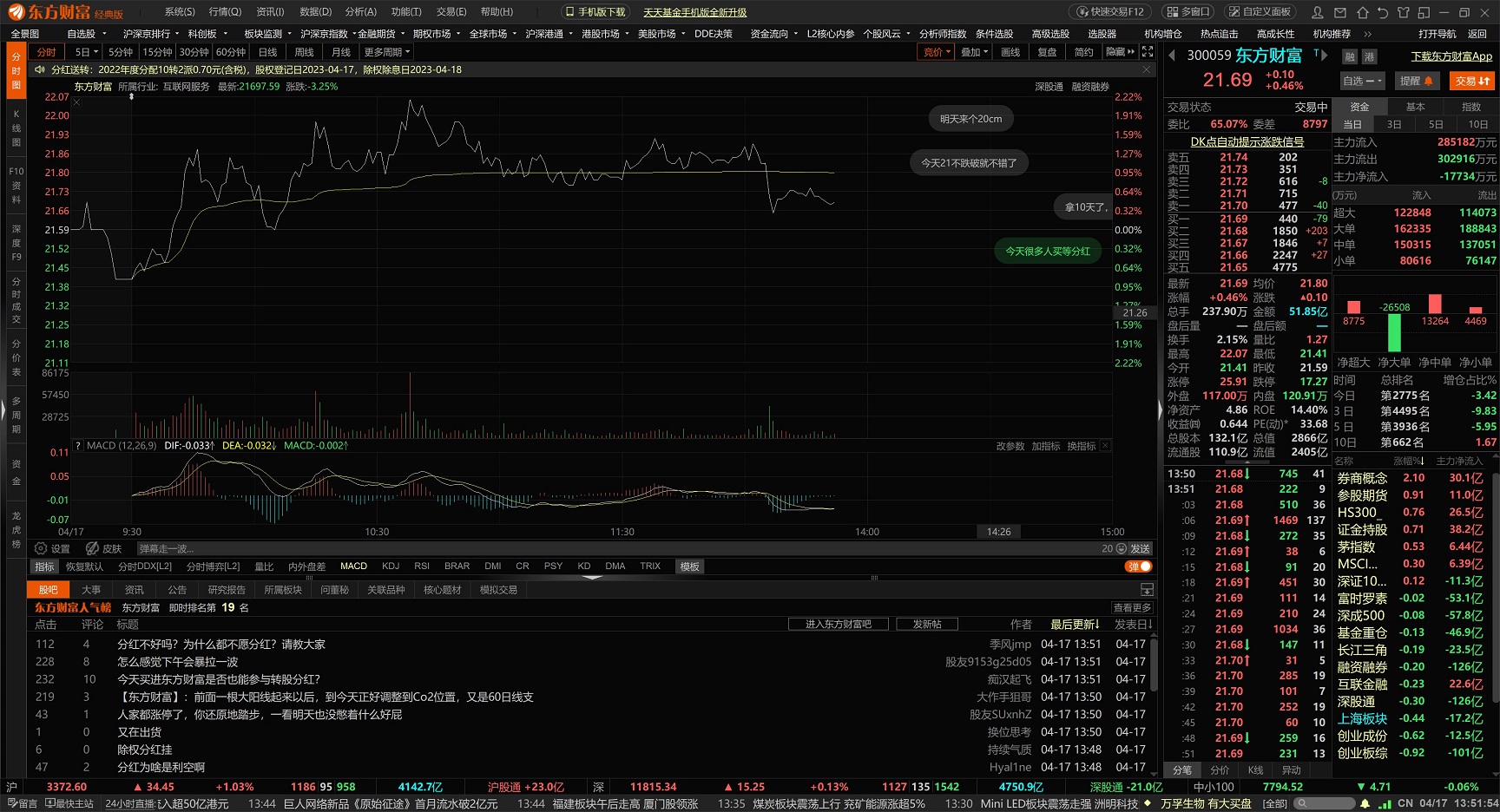Click the orange 交易 trade button
This screenshot has width=1500, height=812.
coord(1472,81)
